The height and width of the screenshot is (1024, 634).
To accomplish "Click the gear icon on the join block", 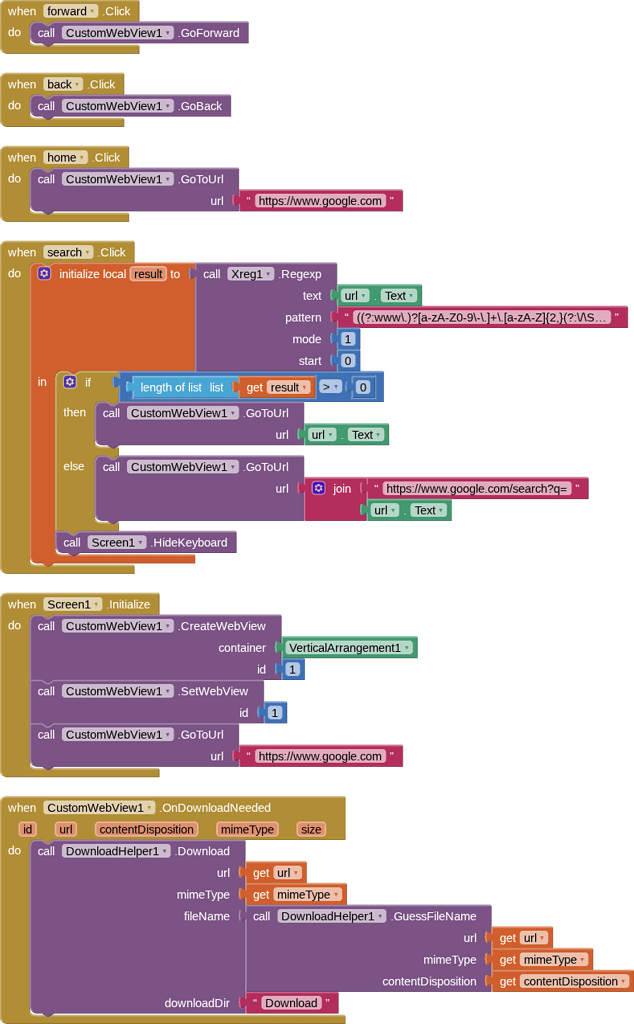I will 318,488.
